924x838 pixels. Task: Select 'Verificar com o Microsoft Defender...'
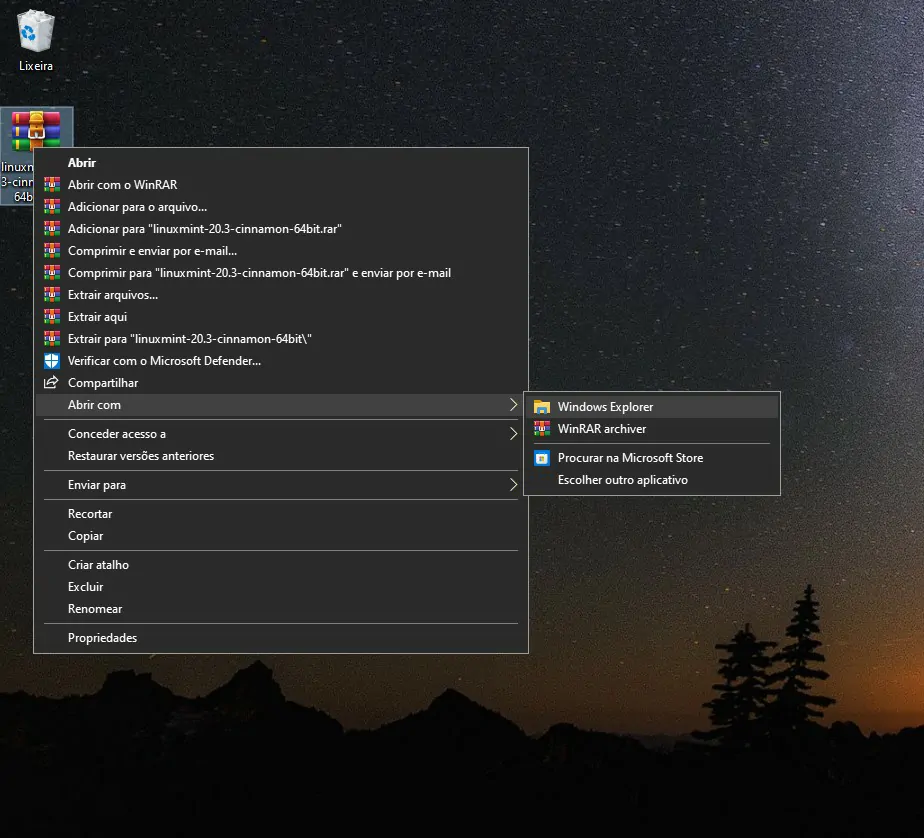(281, 361)
